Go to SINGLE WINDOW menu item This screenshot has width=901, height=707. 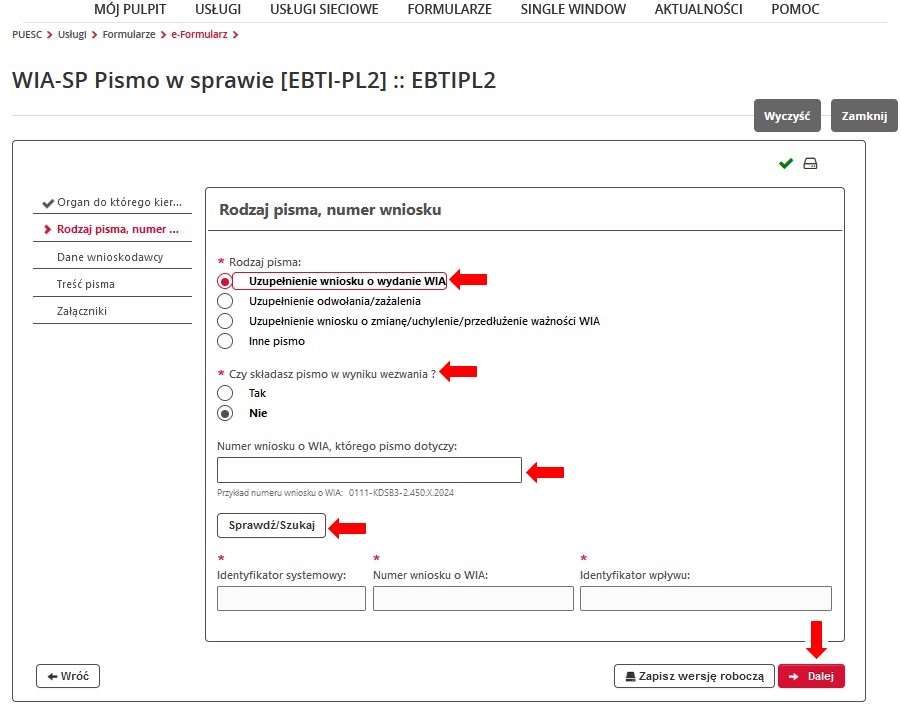pos(573,10)
